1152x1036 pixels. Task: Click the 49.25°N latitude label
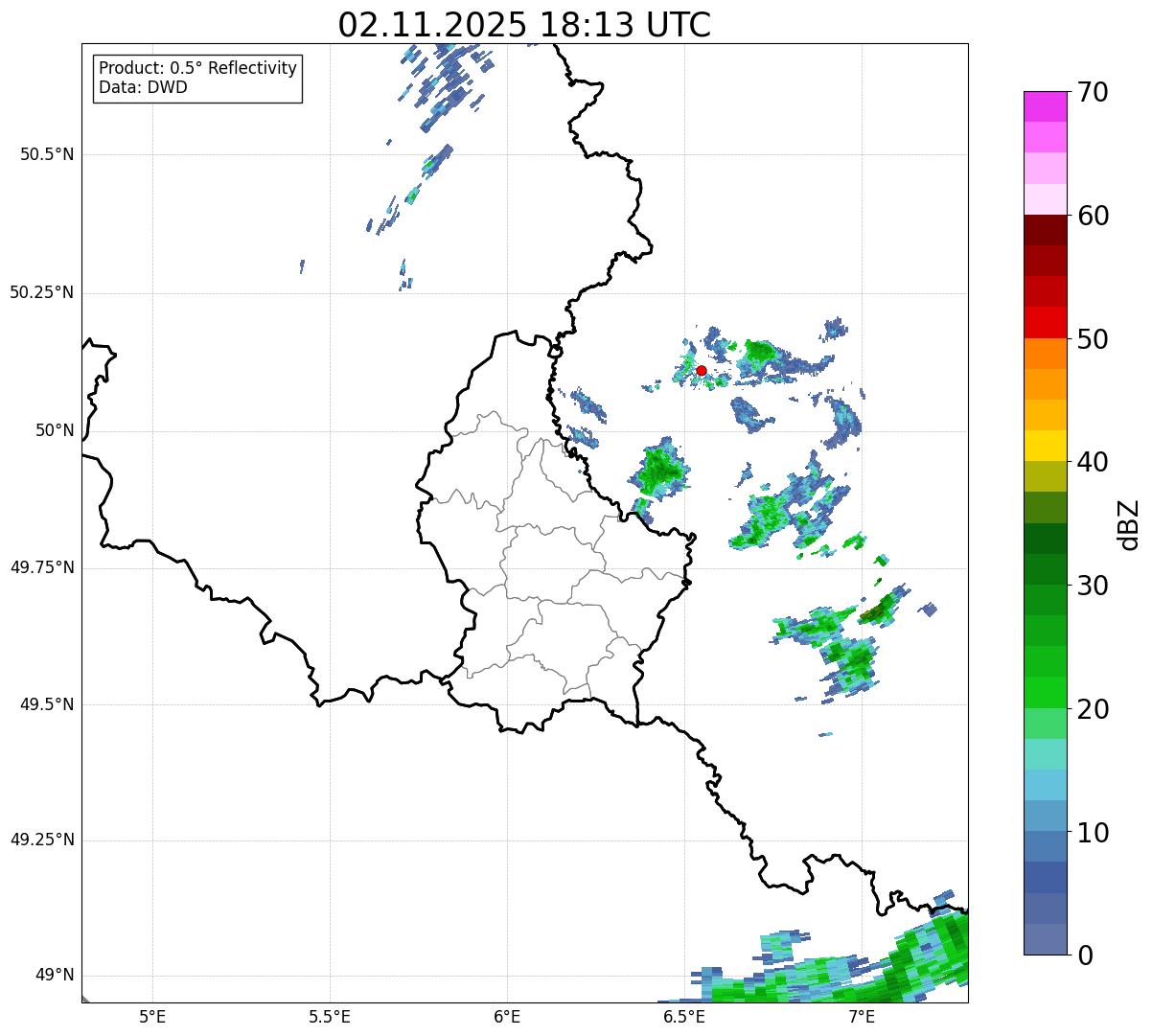click(x=42, y=840)
